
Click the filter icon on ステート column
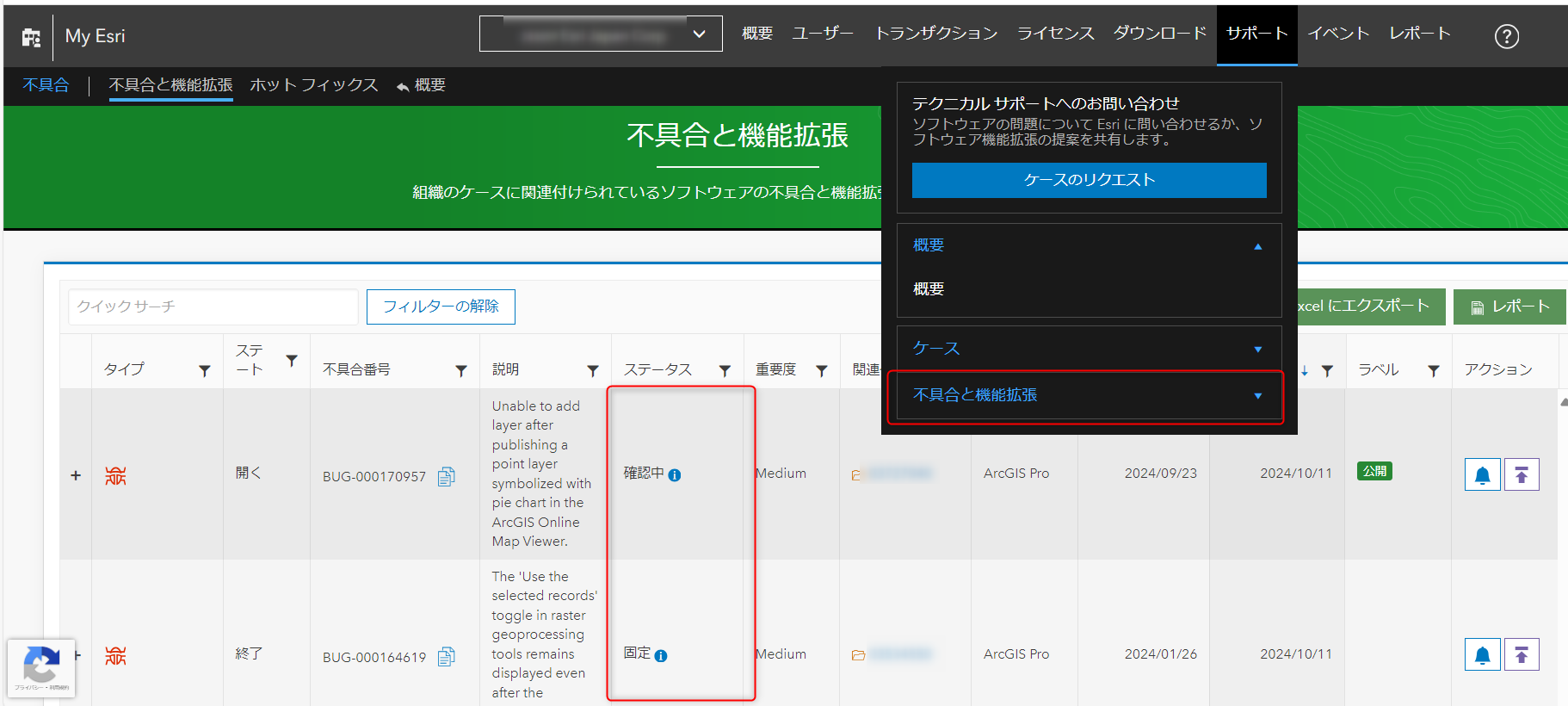pyautogui.click(x=292, y=361)
